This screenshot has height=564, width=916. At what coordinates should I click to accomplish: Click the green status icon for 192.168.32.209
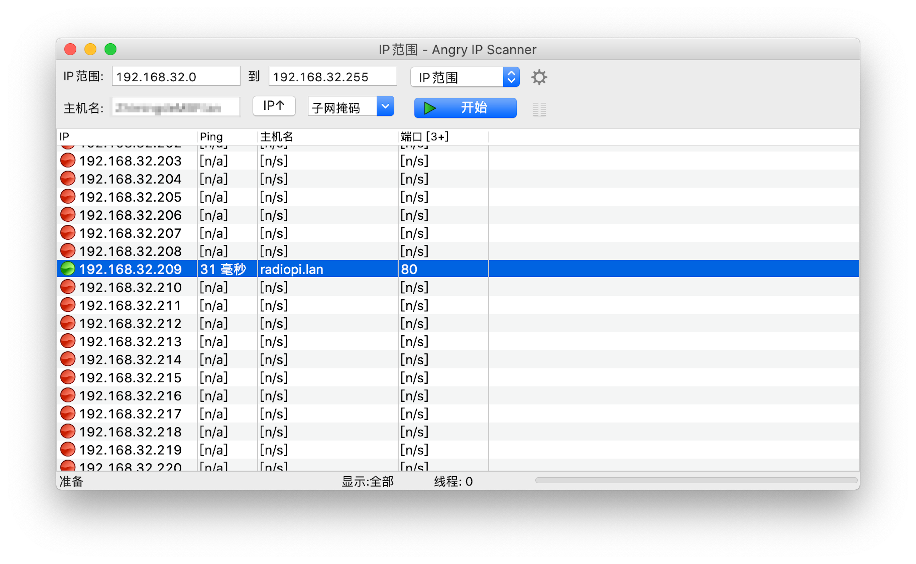(x=68, y=269)
